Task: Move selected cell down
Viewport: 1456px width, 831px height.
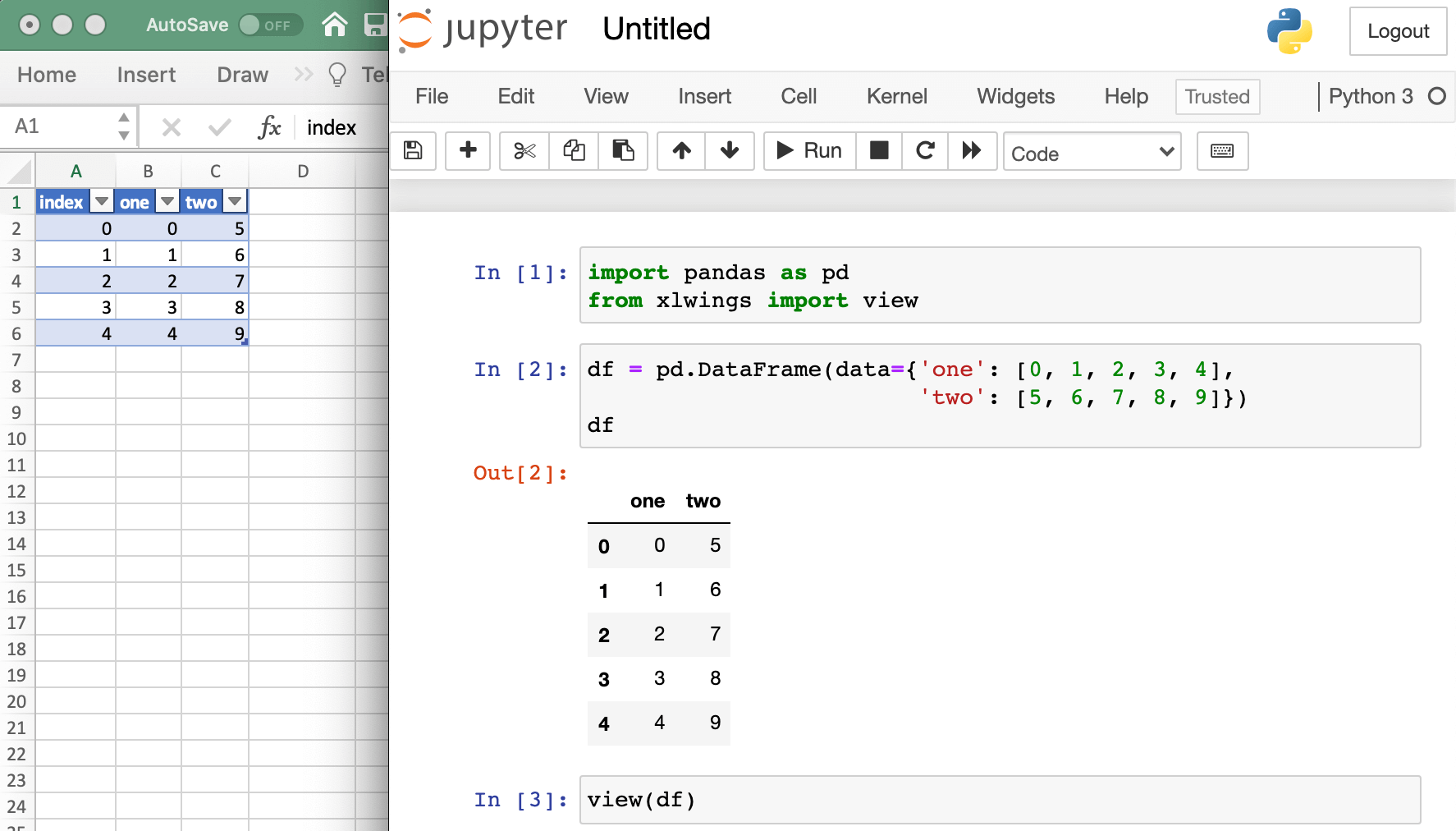Action: click(730, 151)
